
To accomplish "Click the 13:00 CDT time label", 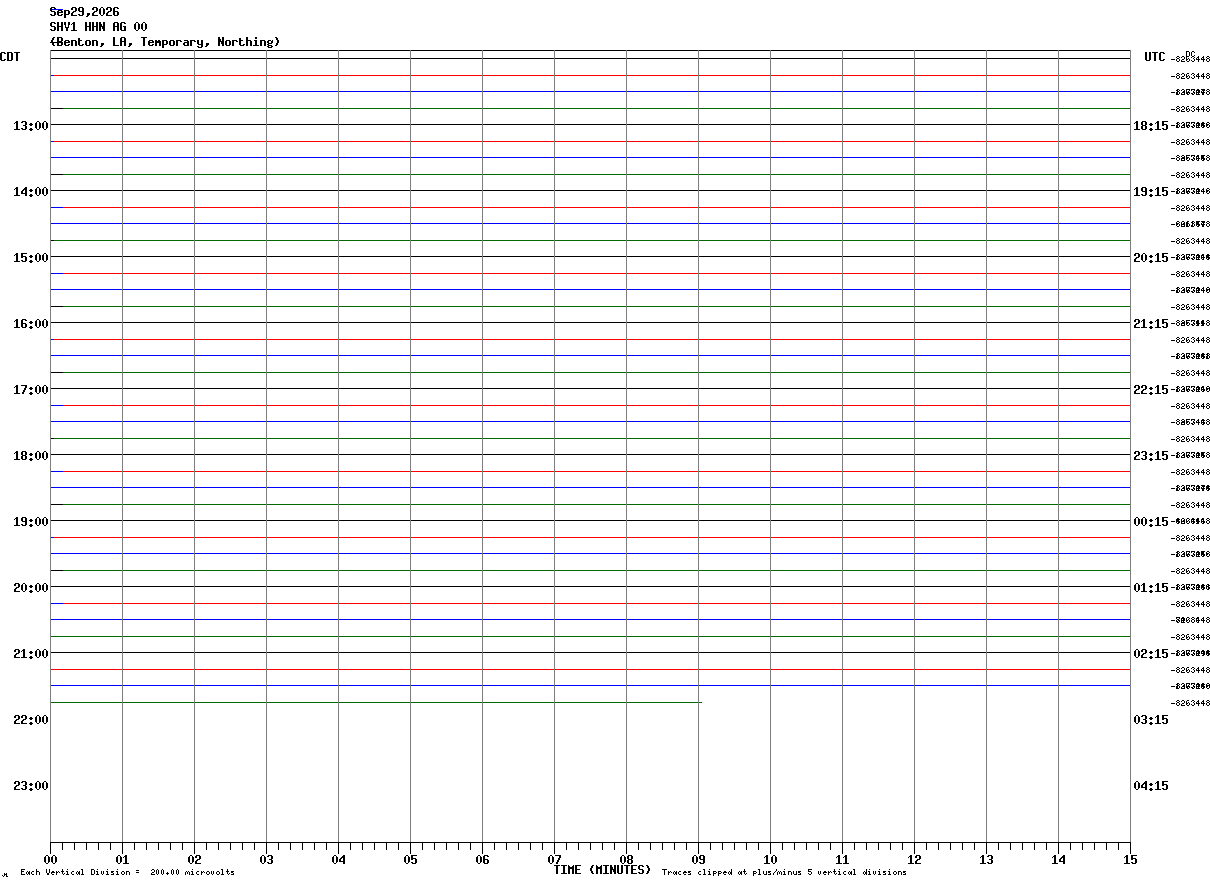I will pyautogui.click(x=31, y=125).
